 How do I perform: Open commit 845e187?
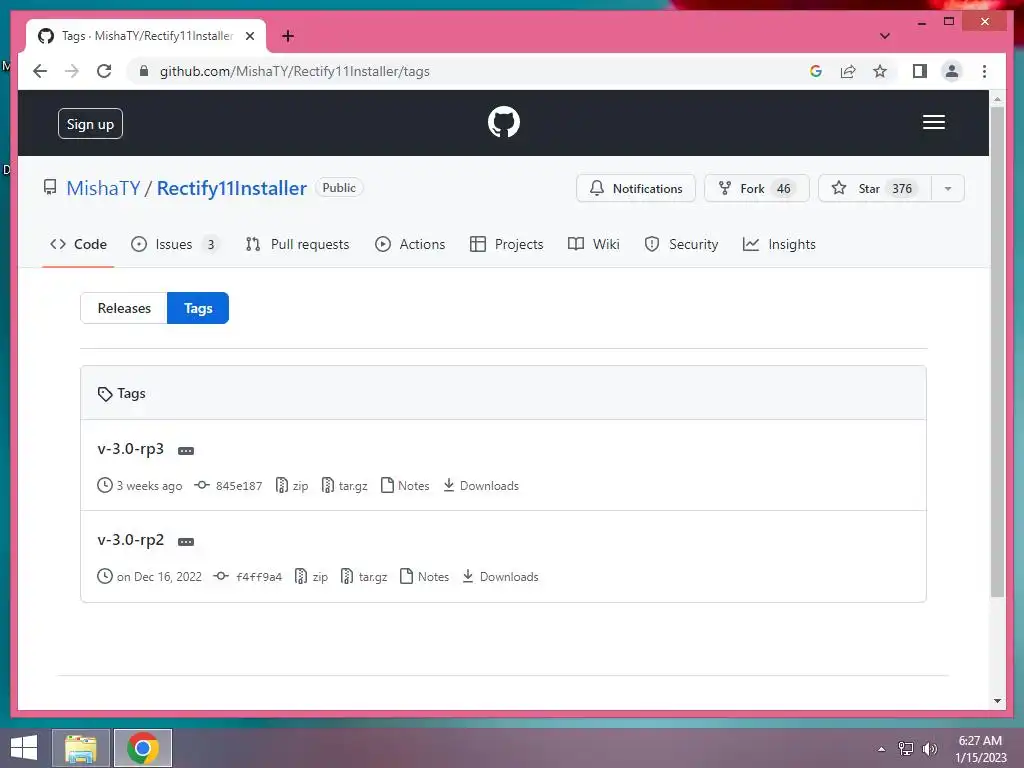click(x=229, y=486)
